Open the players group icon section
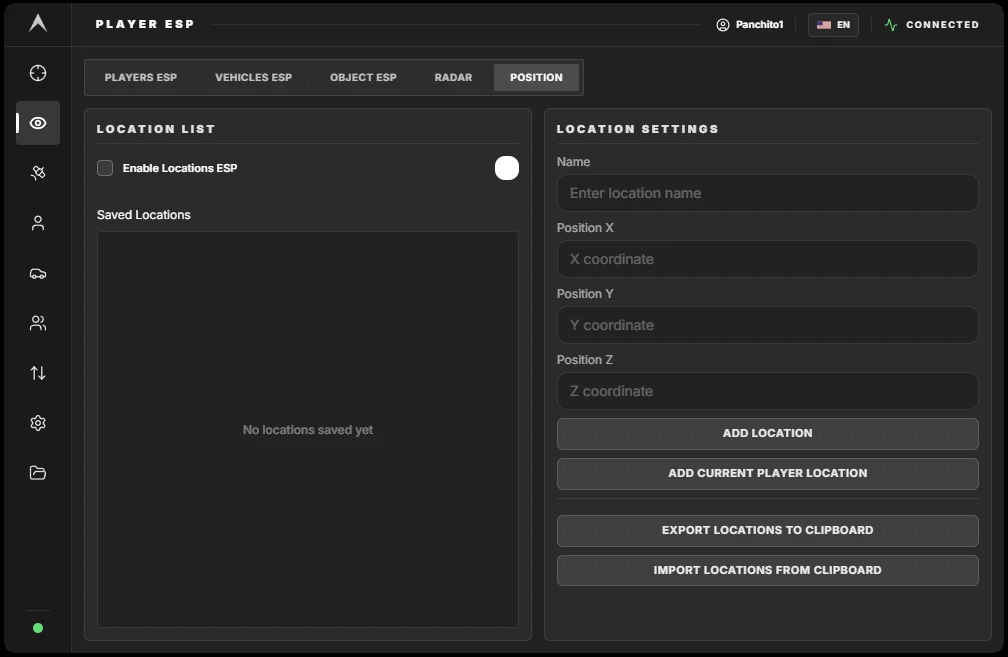The width and height of the screenshot is (1008, 657). [38, 323]
